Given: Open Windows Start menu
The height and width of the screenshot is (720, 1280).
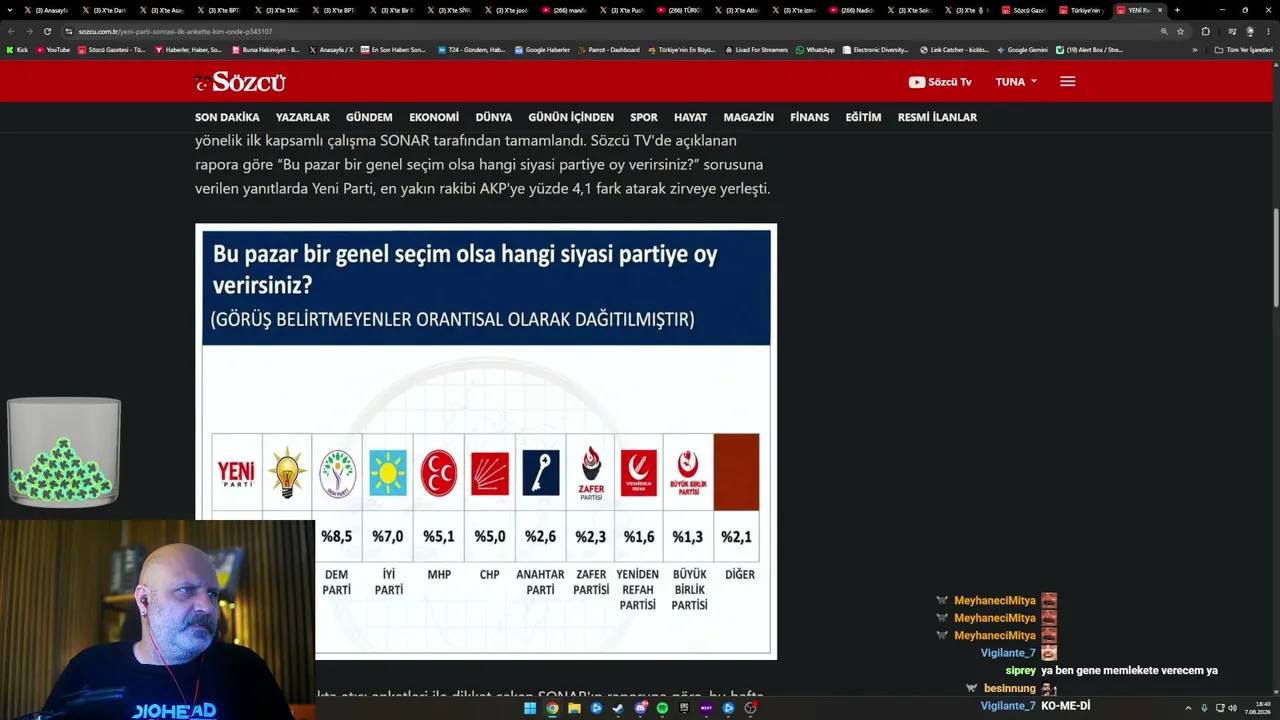Looking at the screenshot, I should point(530,708).
